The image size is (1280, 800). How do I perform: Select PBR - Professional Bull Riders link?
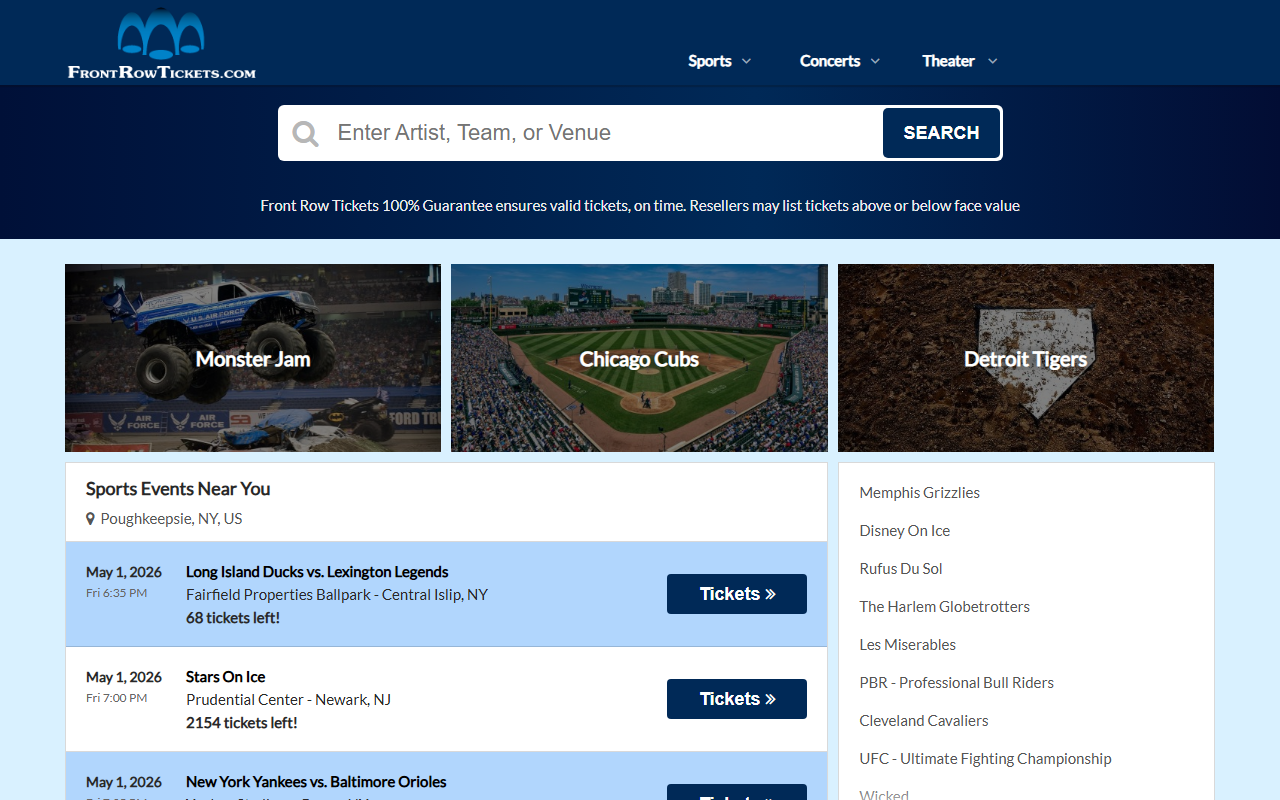click(x=957, y=683)
